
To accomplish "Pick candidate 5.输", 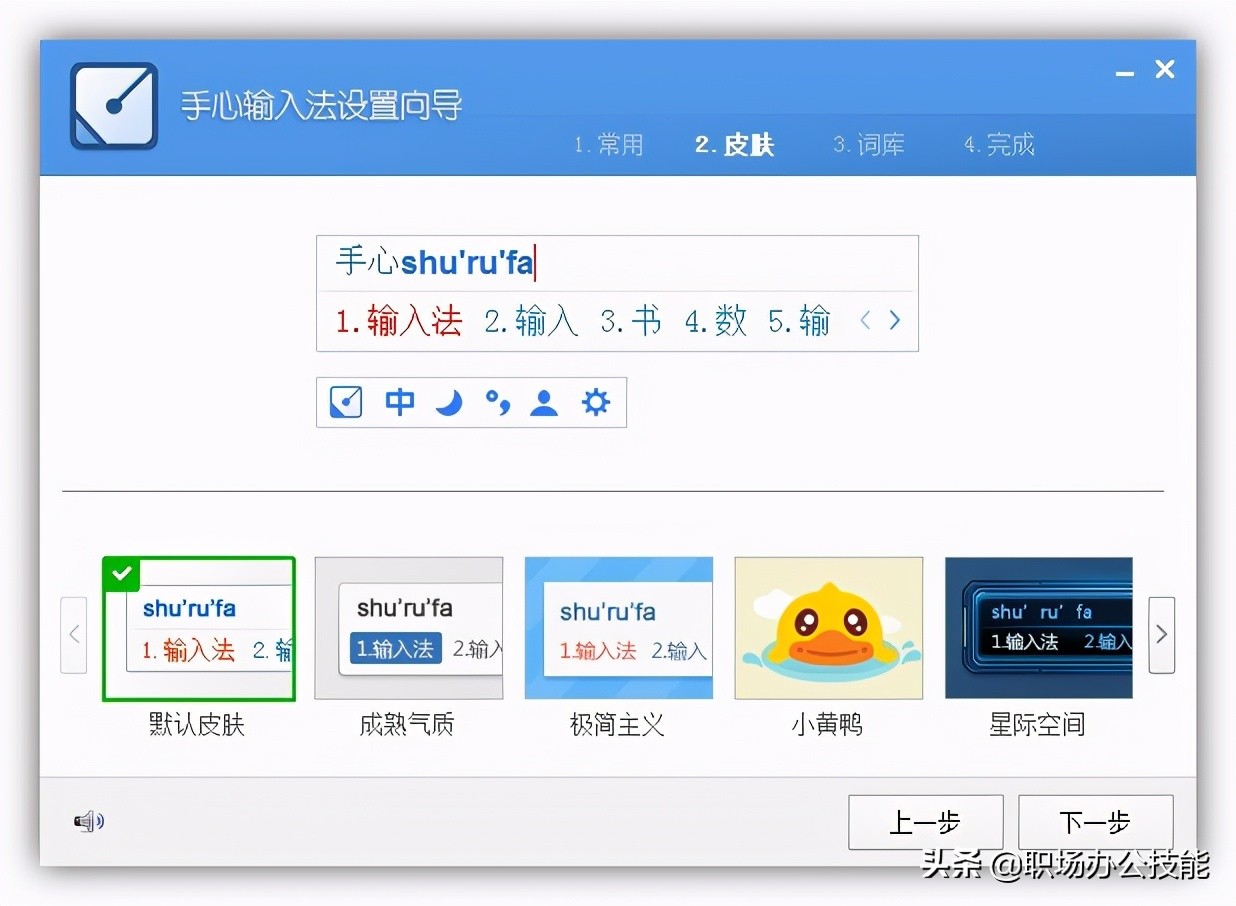I will (x=799, y=321).
